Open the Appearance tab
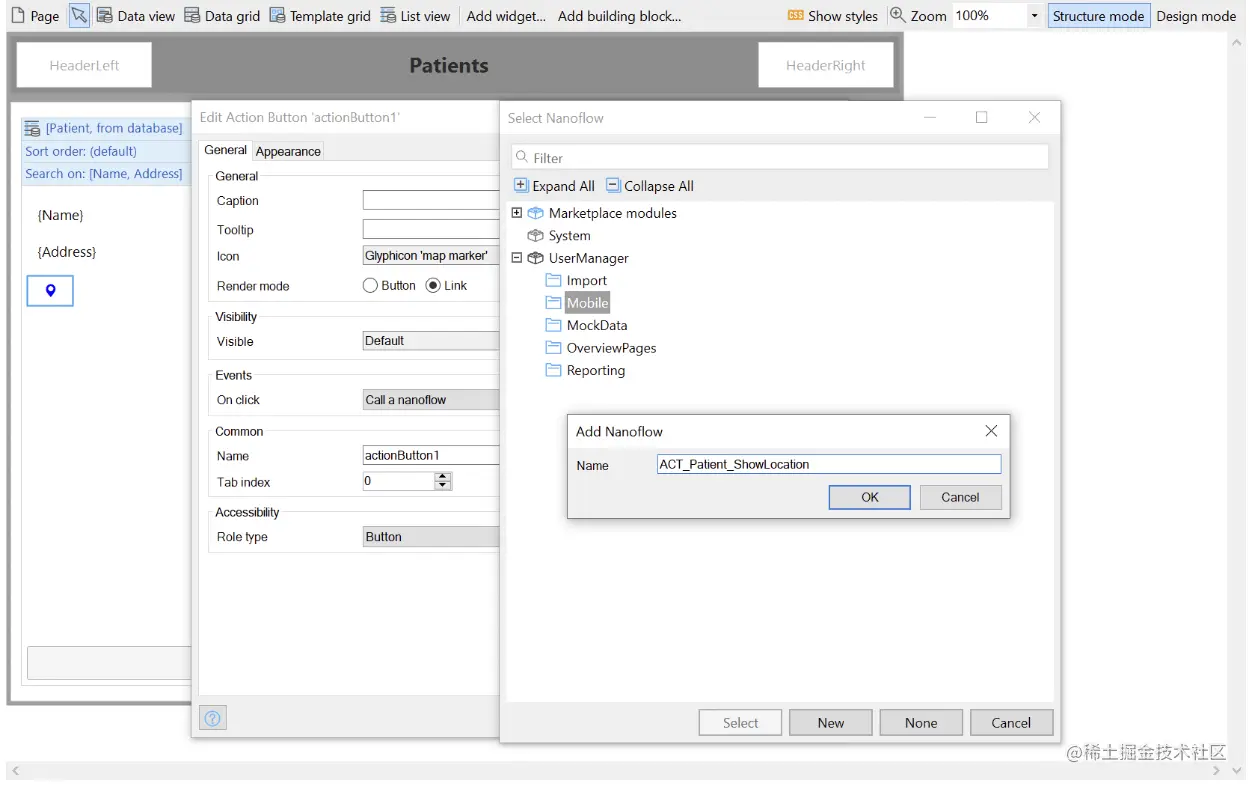Screen dimensions: 1249x785 coord(288,151)
